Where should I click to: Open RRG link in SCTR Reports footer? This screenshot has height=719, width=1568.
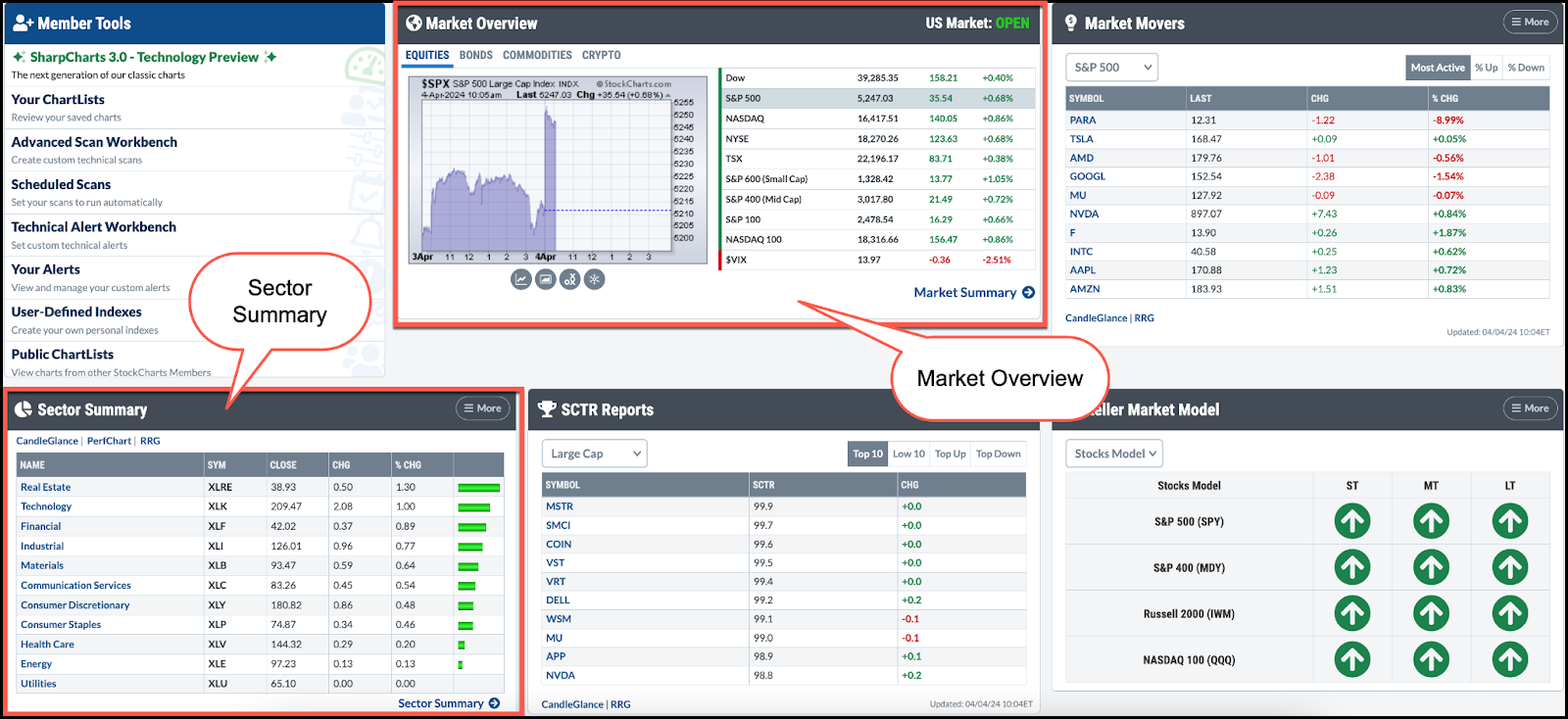(x=620, y=704)
